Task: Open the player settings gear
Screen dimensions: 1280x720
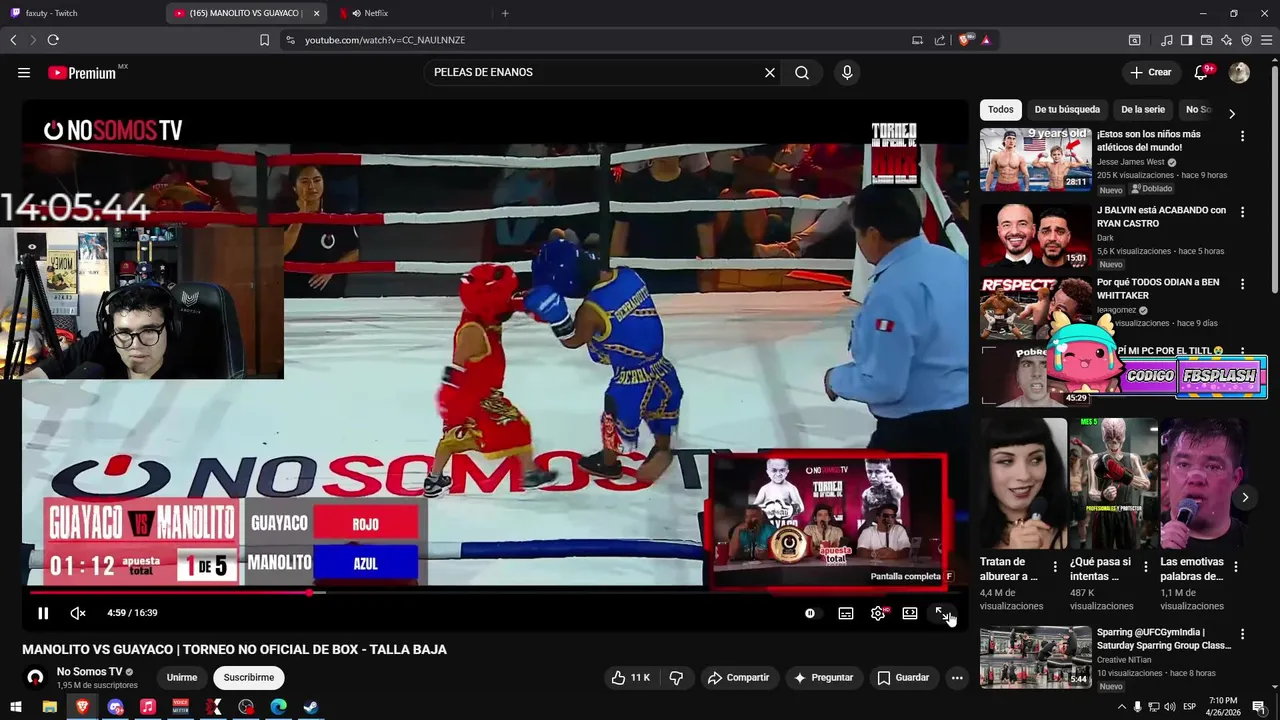Action: [878, 613]
